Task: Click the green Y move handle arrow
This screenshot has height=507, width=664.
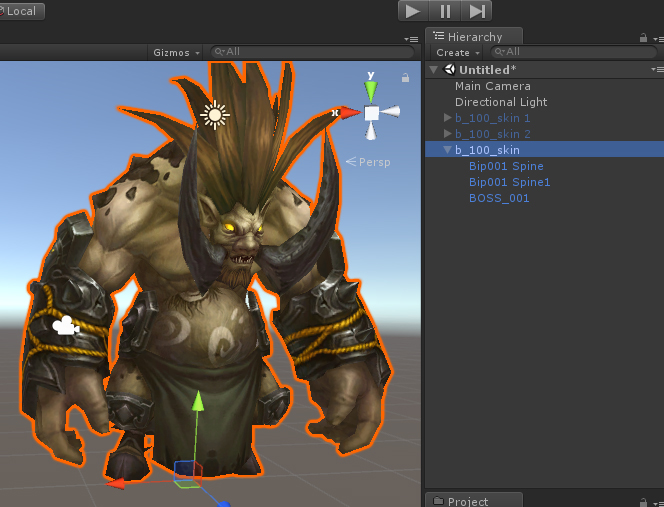Action: click(x=198, y=401)
